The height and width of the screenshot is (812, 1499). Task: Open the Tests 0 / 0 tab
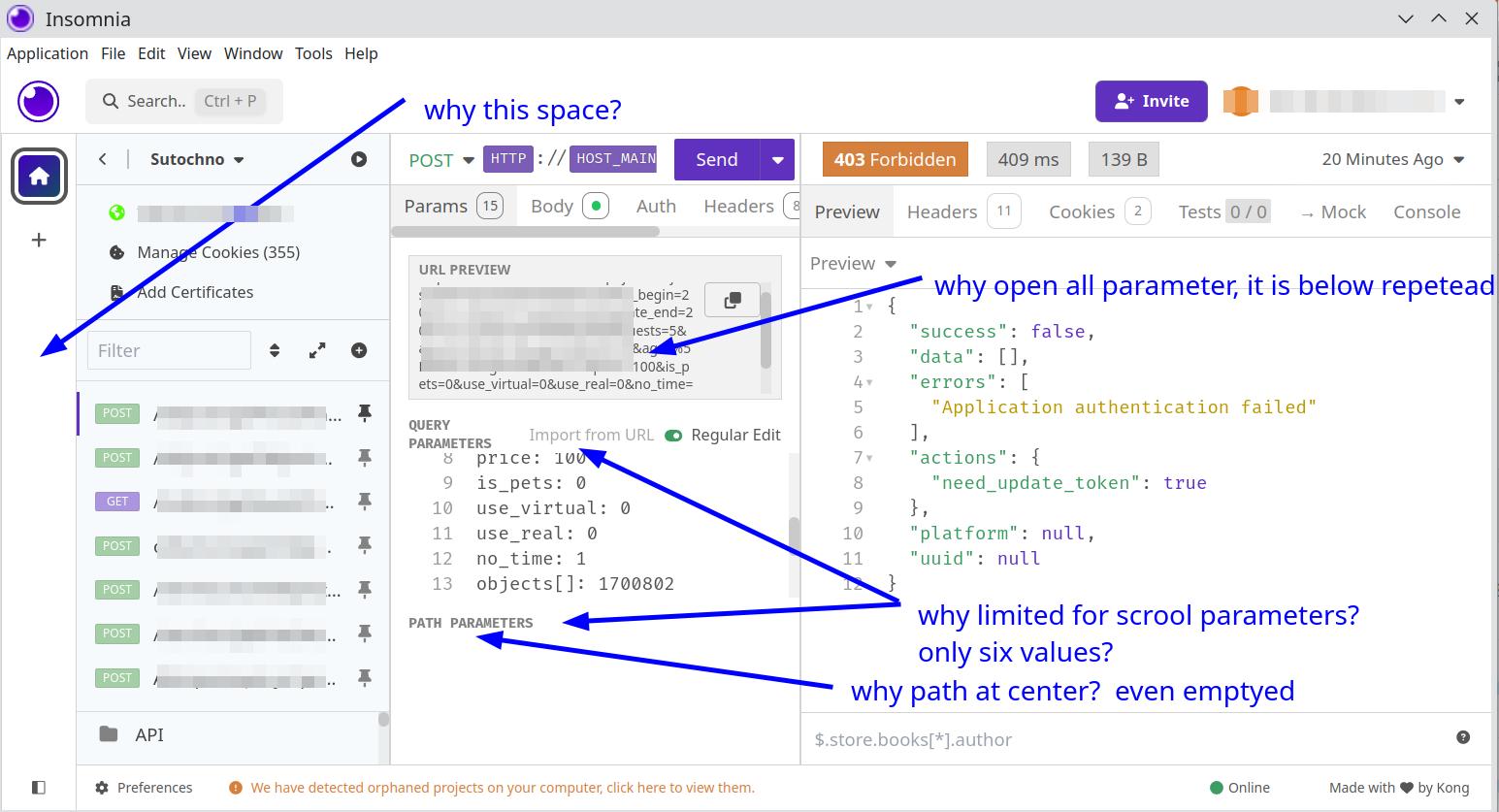click(1223, 211)
